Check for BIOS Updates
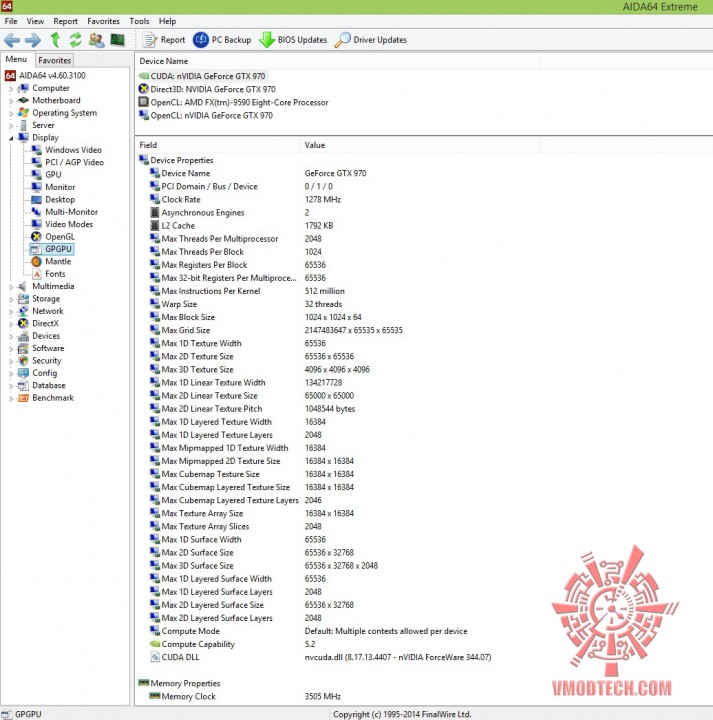 pos(293,40)
